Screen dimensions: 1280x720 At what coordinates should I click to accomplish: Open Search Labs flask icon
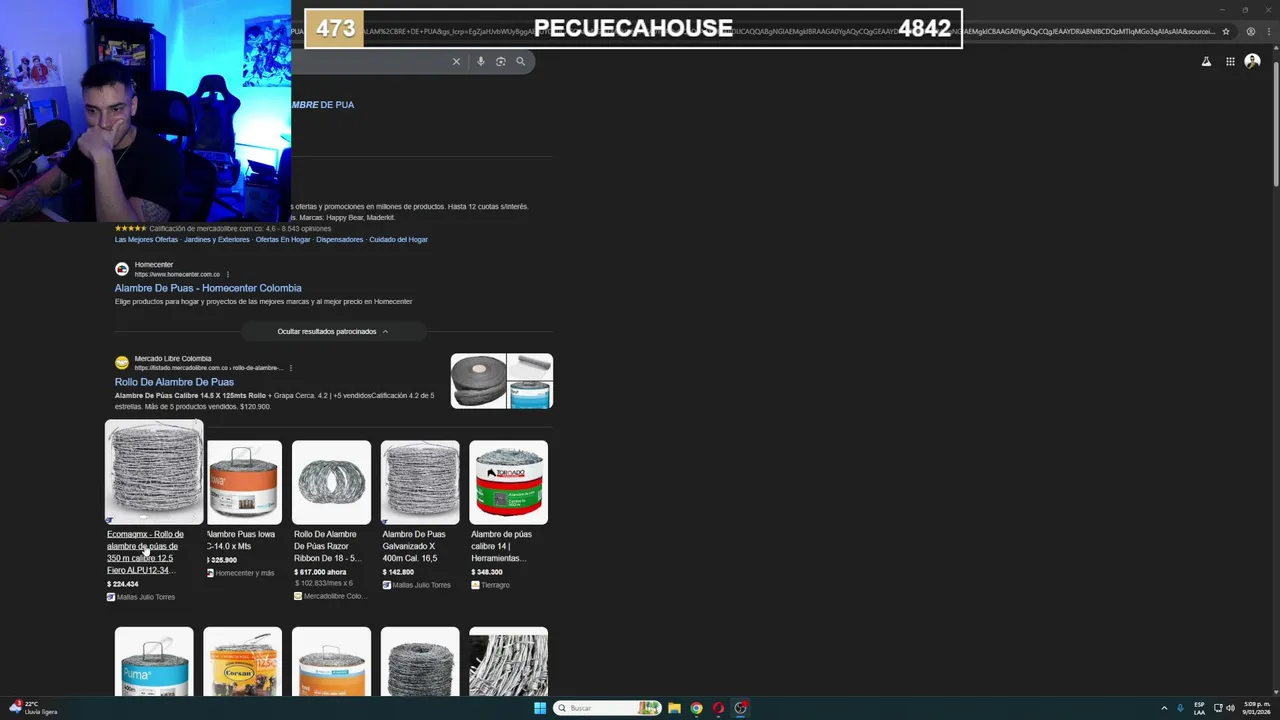click(x=1206, y=61)
